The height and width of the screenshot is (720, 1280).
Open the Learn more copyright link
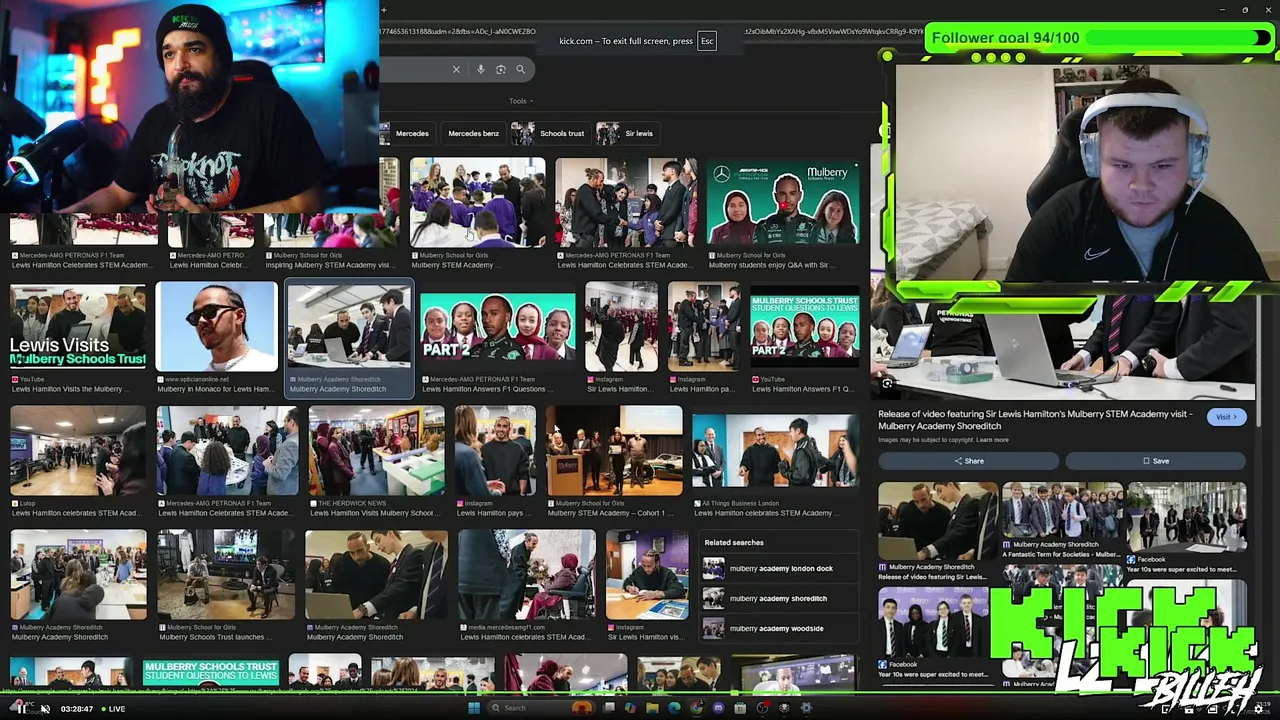point(992,440)
